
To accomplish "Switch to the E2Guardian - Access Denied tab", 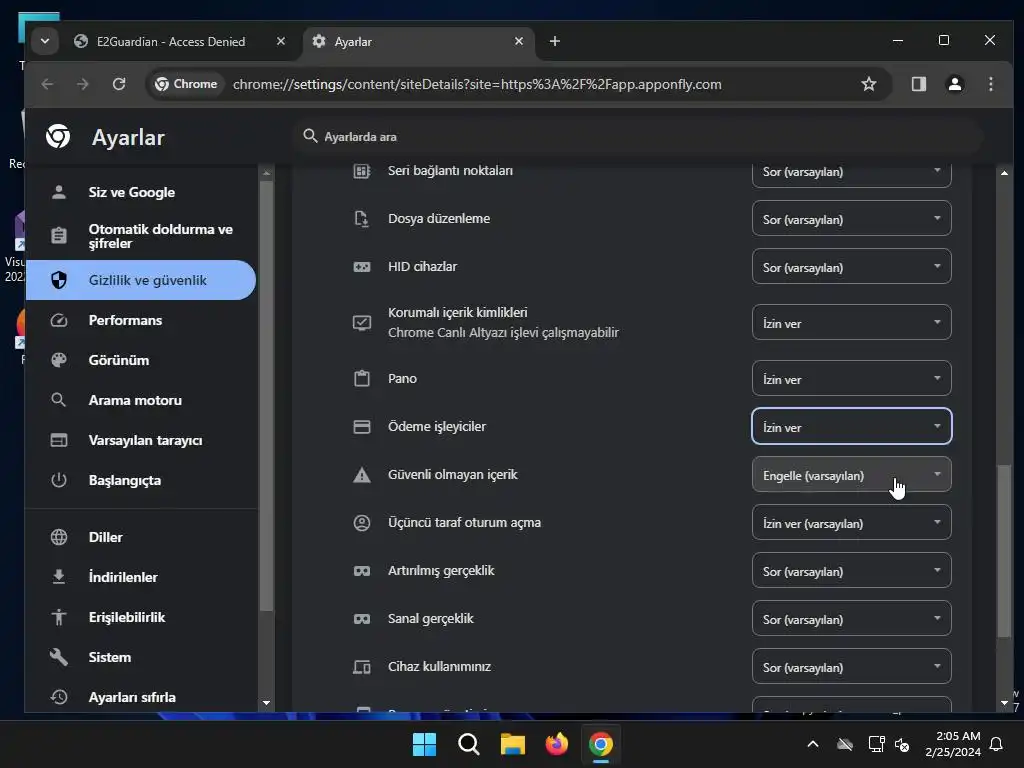I will click(x=171, y=41).
